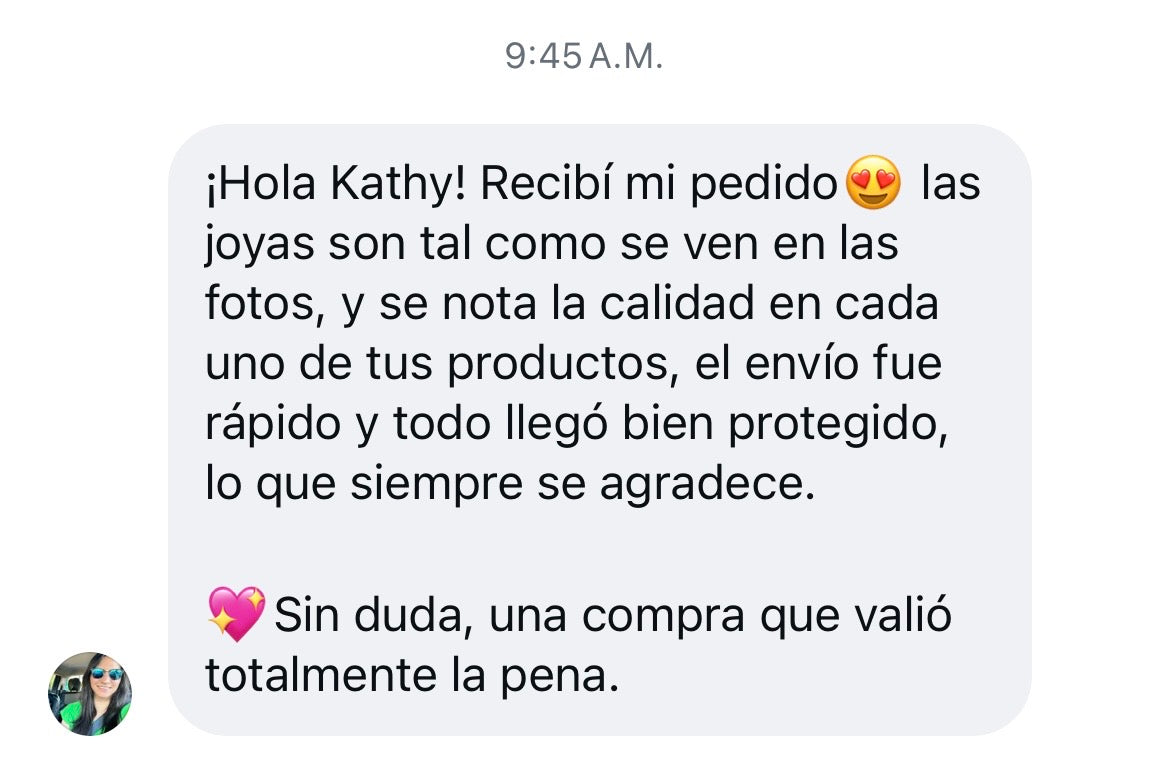The height and width of the screenshot is (771, 1169).
Task: Open the sender's profile picture avatar
Action: (89, 693)
